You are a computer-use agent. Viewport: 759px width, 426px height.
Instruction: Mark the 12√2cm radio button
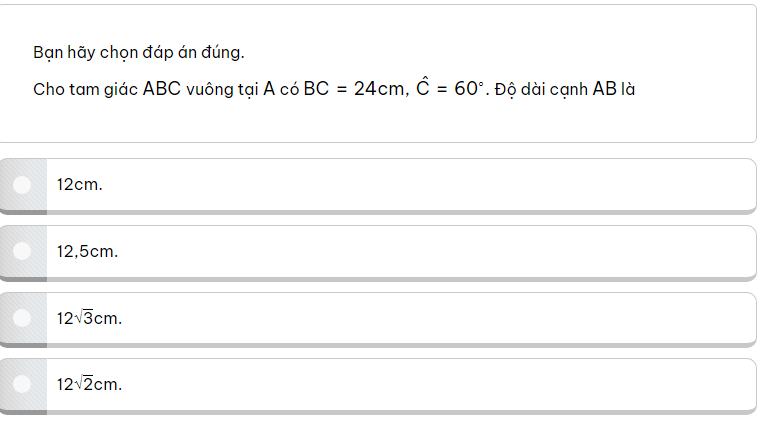coord(23,384)
